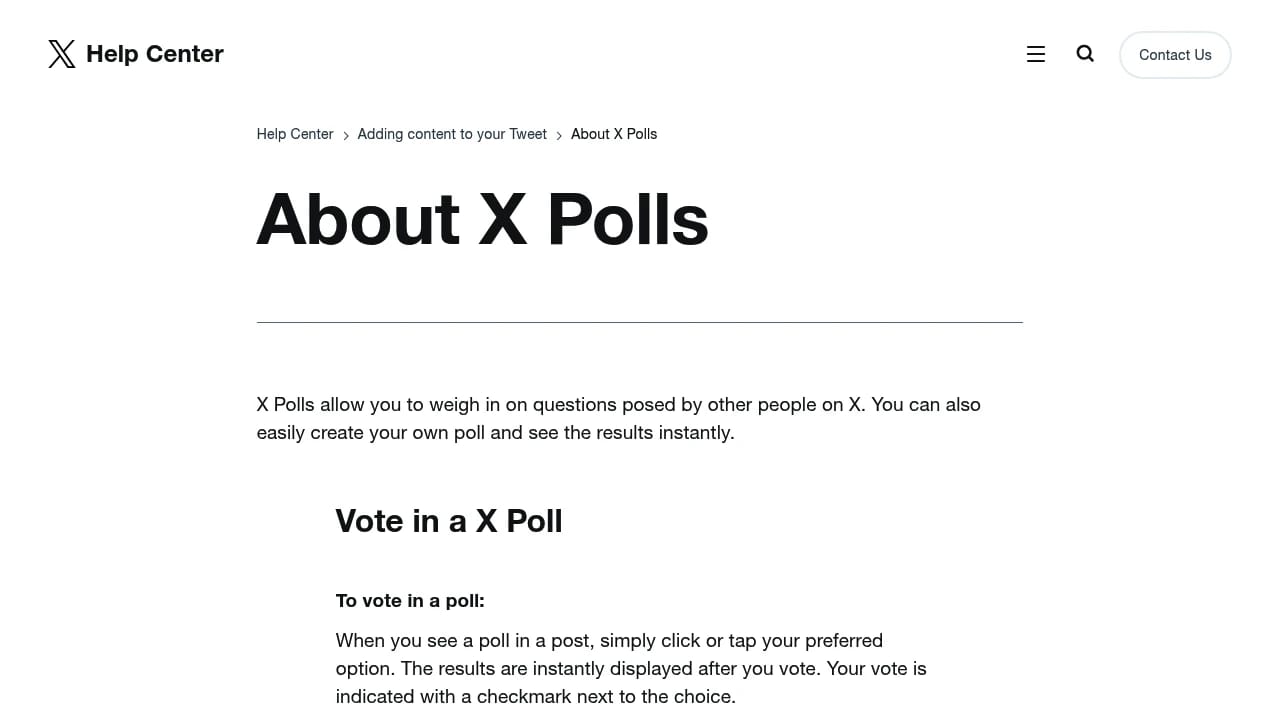Click the breadcrumb chevron after Help Center
Viewport: 1280px width, 720px height.
pyautogui.click(x=345, y=134)
